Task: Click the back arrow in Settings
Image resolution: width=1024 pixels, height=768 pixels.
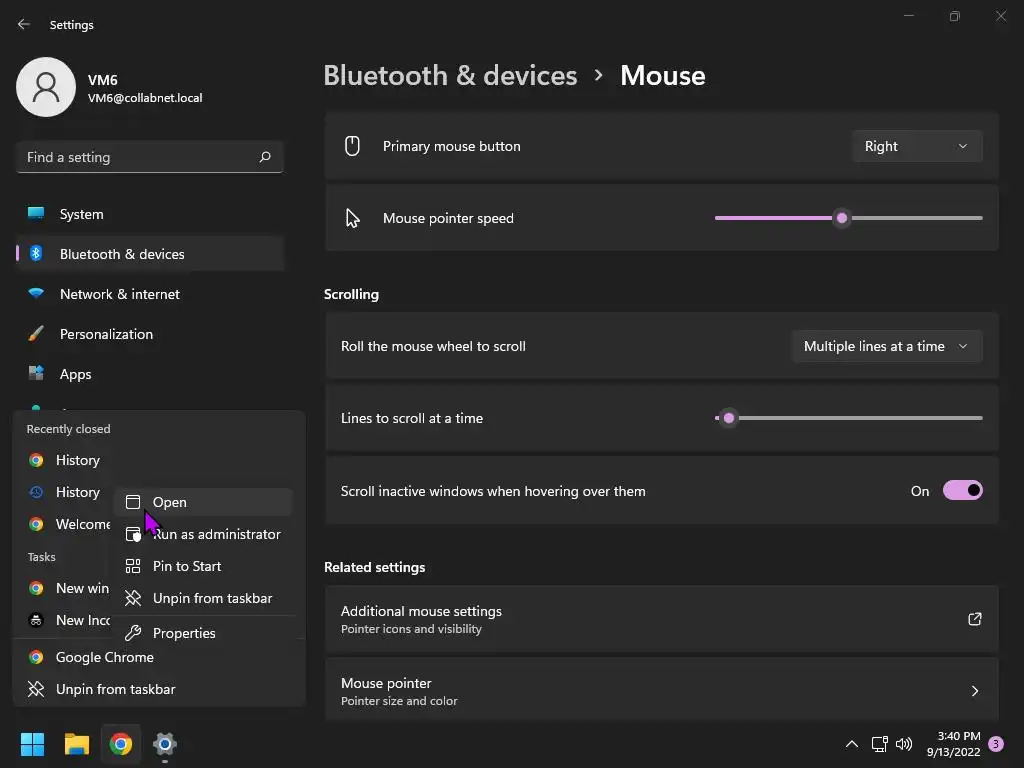Action: pyautogui.click(x=24, y=25)
